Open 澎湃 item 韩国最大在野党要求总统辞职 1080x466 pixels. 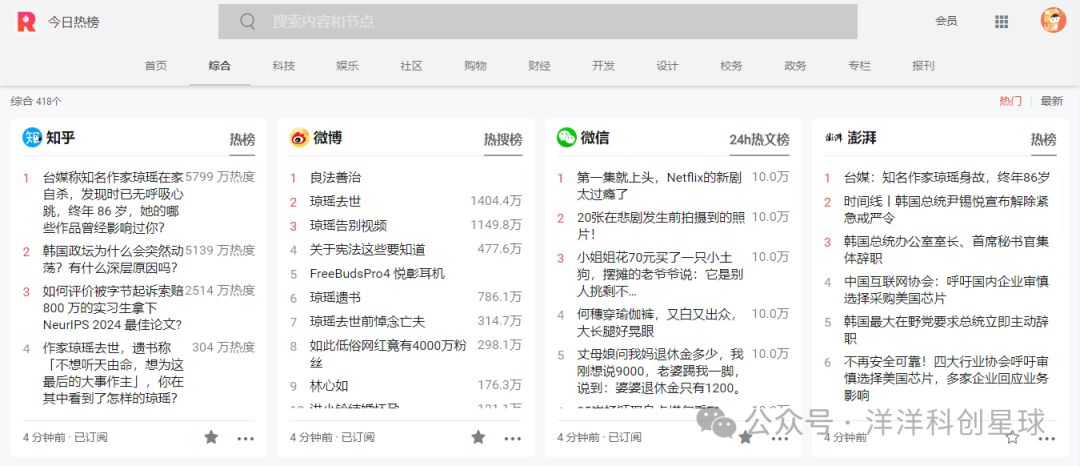click(x=946, y=330)
